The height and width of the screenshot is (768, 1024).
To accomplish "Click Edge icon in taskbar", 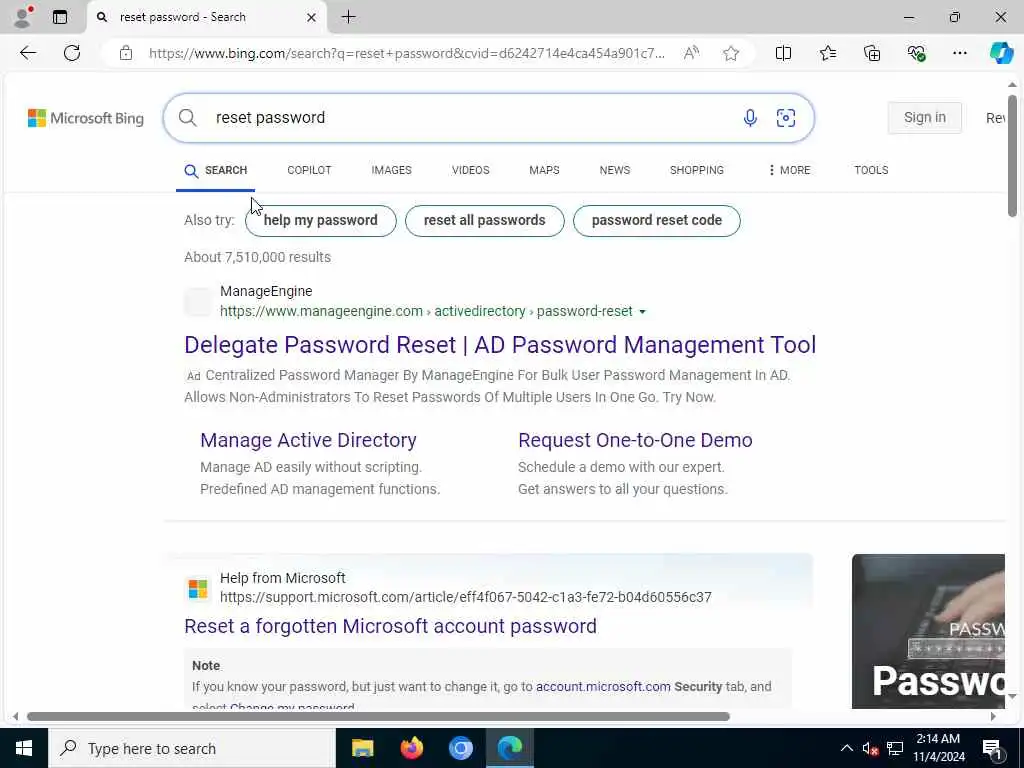I will 510,748.
